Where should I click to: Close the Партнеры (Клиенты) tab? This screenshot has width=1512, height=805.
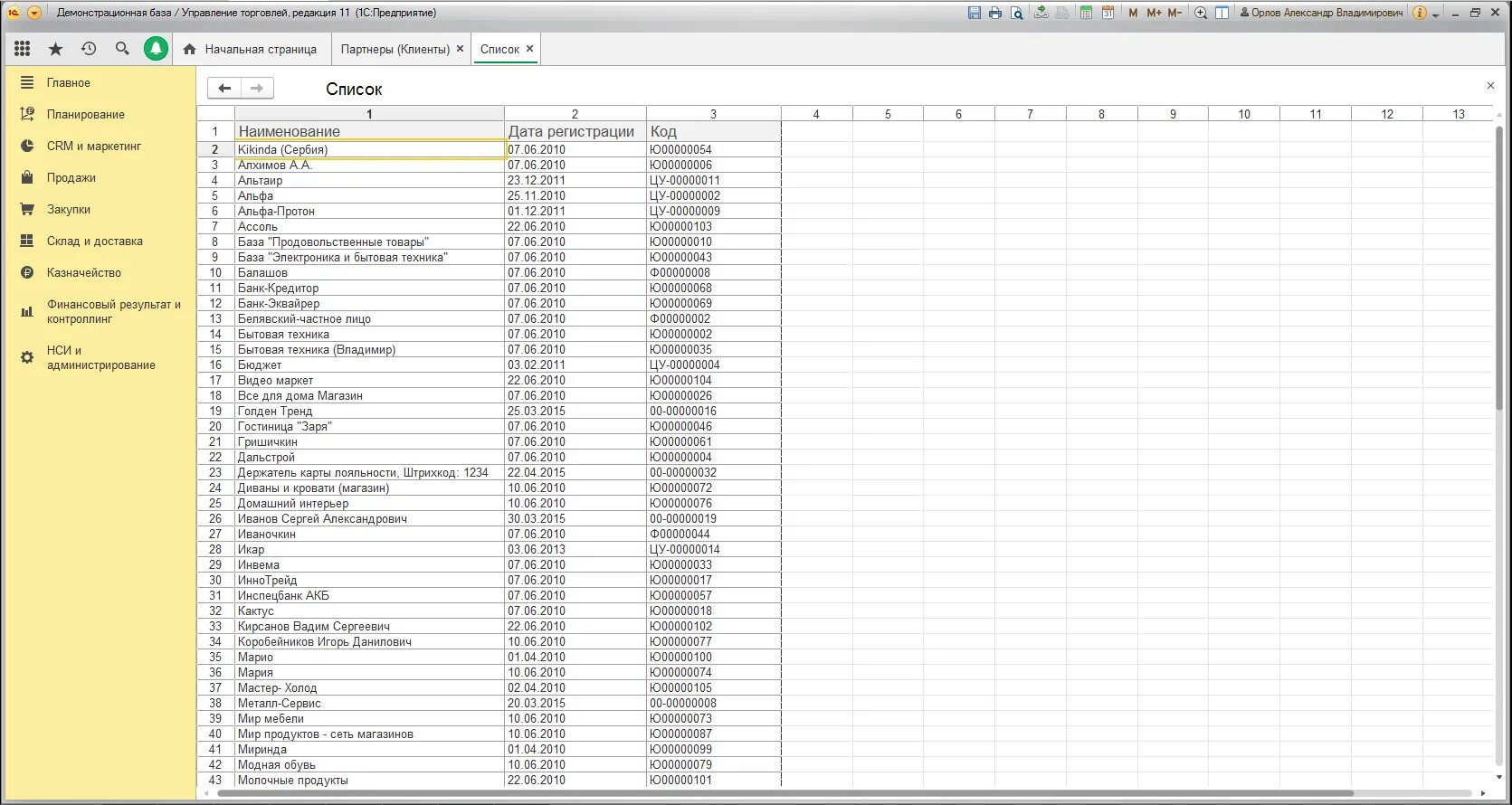tap(461, 49)
